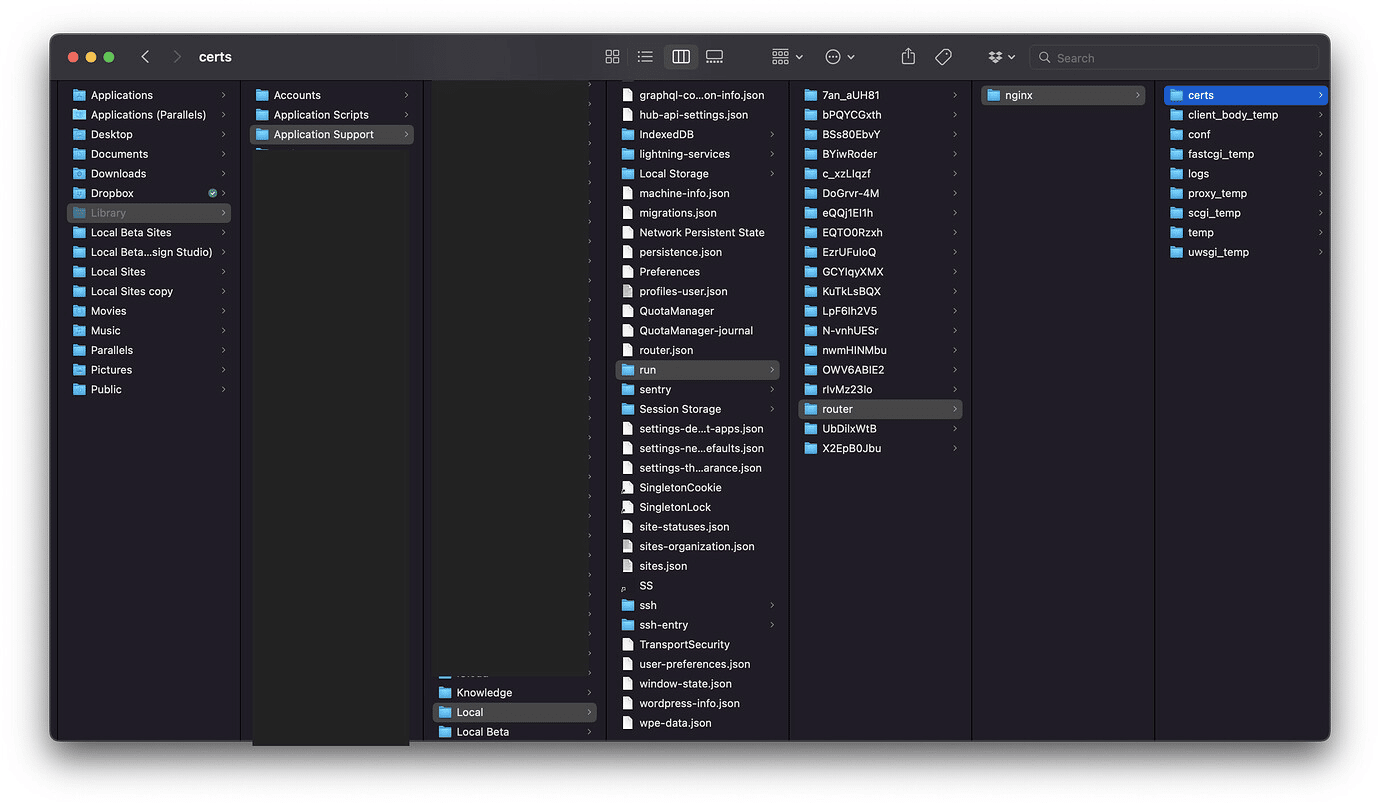This screenshot has height=806, width=1380.
Task: Click the Edit Tags icon
Action: click(x=943, y=57)
